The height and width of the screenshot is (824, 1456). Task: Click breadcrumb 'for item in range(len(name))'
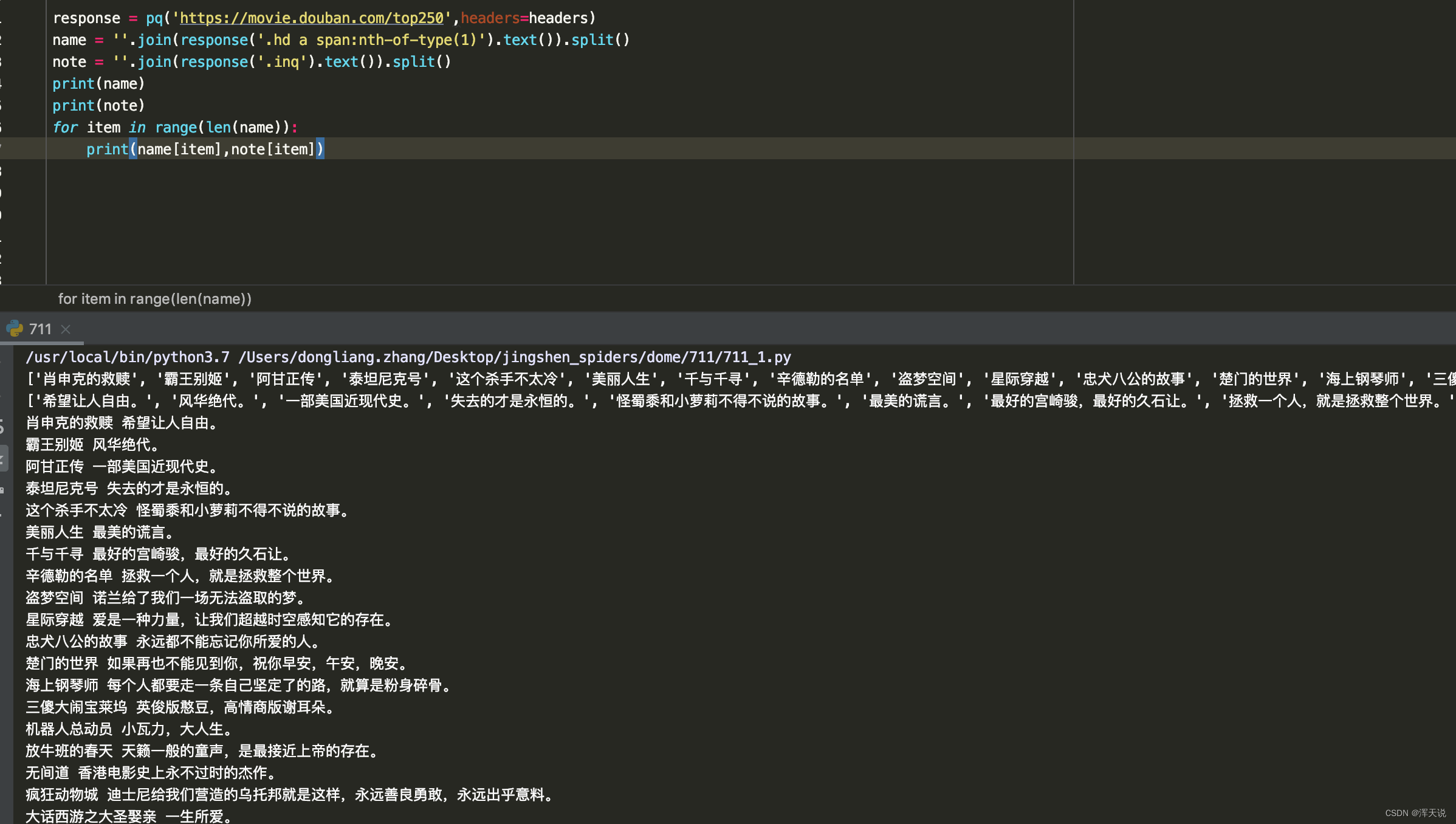coord(154,299)
